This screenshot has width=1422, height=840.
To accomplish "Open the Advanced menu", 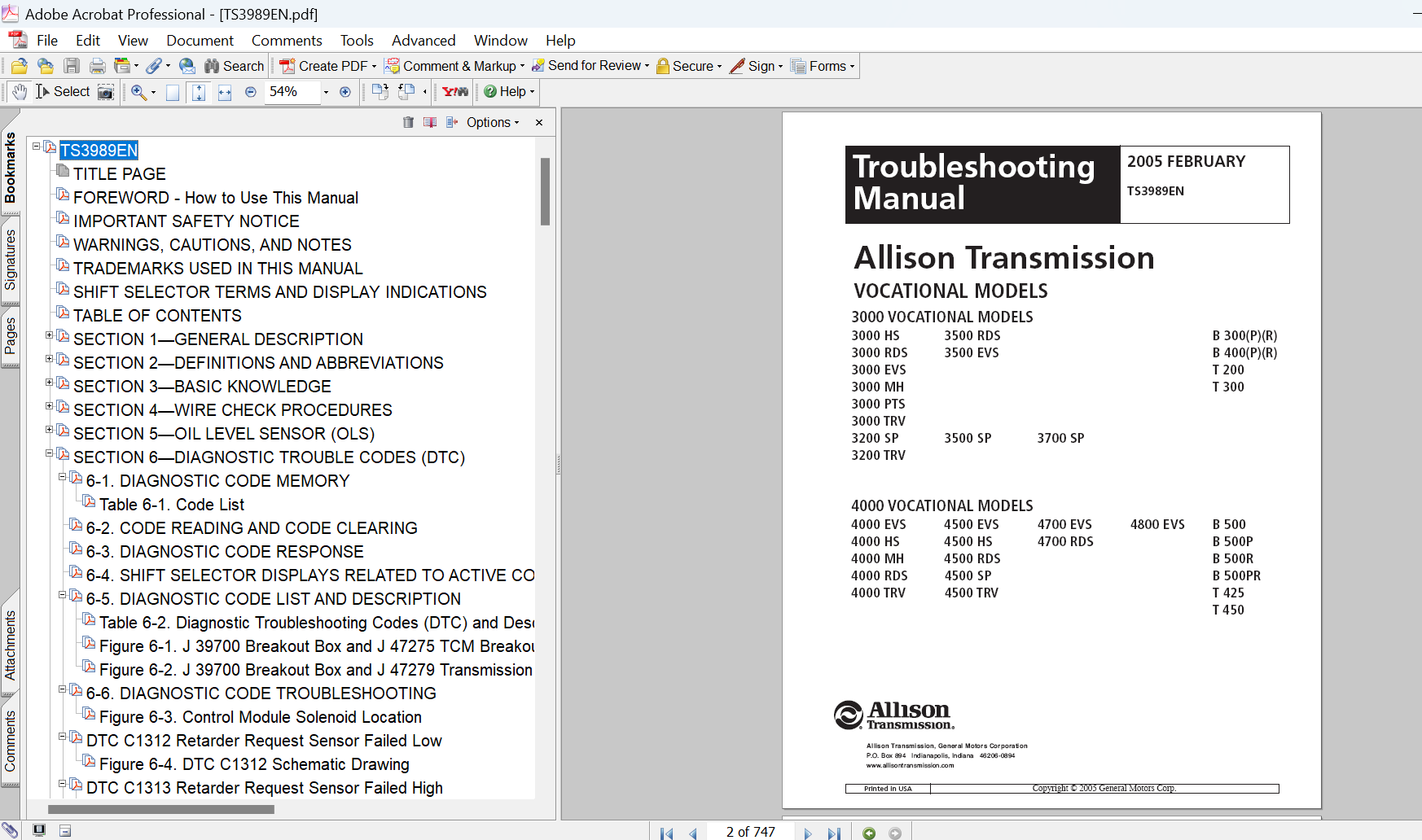I will tap(424, 41).
